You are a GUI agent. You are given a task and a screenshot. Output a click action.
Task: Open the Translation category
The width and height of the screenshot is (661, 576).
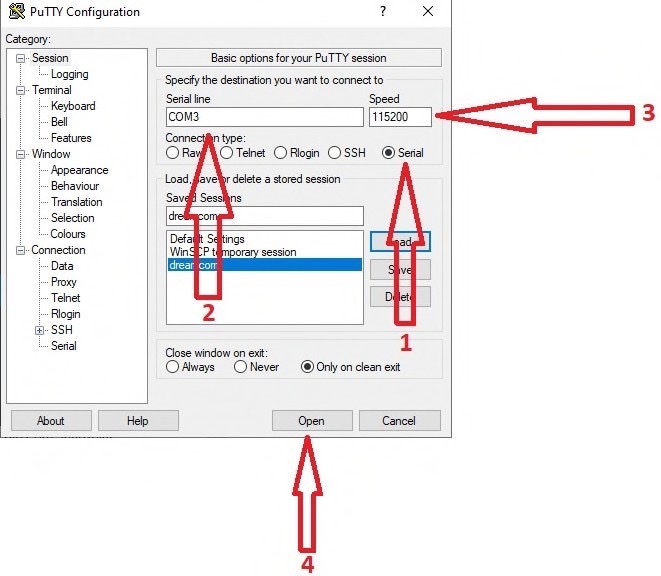[x=77, y=202]
